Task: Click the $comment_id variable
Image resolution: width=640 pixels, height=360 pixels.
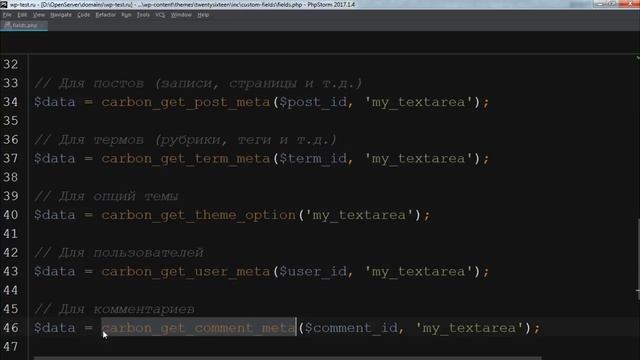Action: point(351,328)
